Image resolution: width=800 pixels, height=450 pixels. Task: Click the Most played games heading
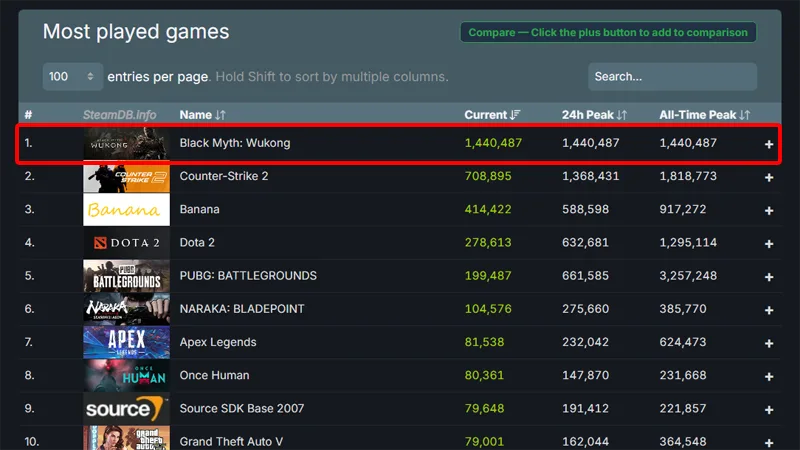pos(136,32)
